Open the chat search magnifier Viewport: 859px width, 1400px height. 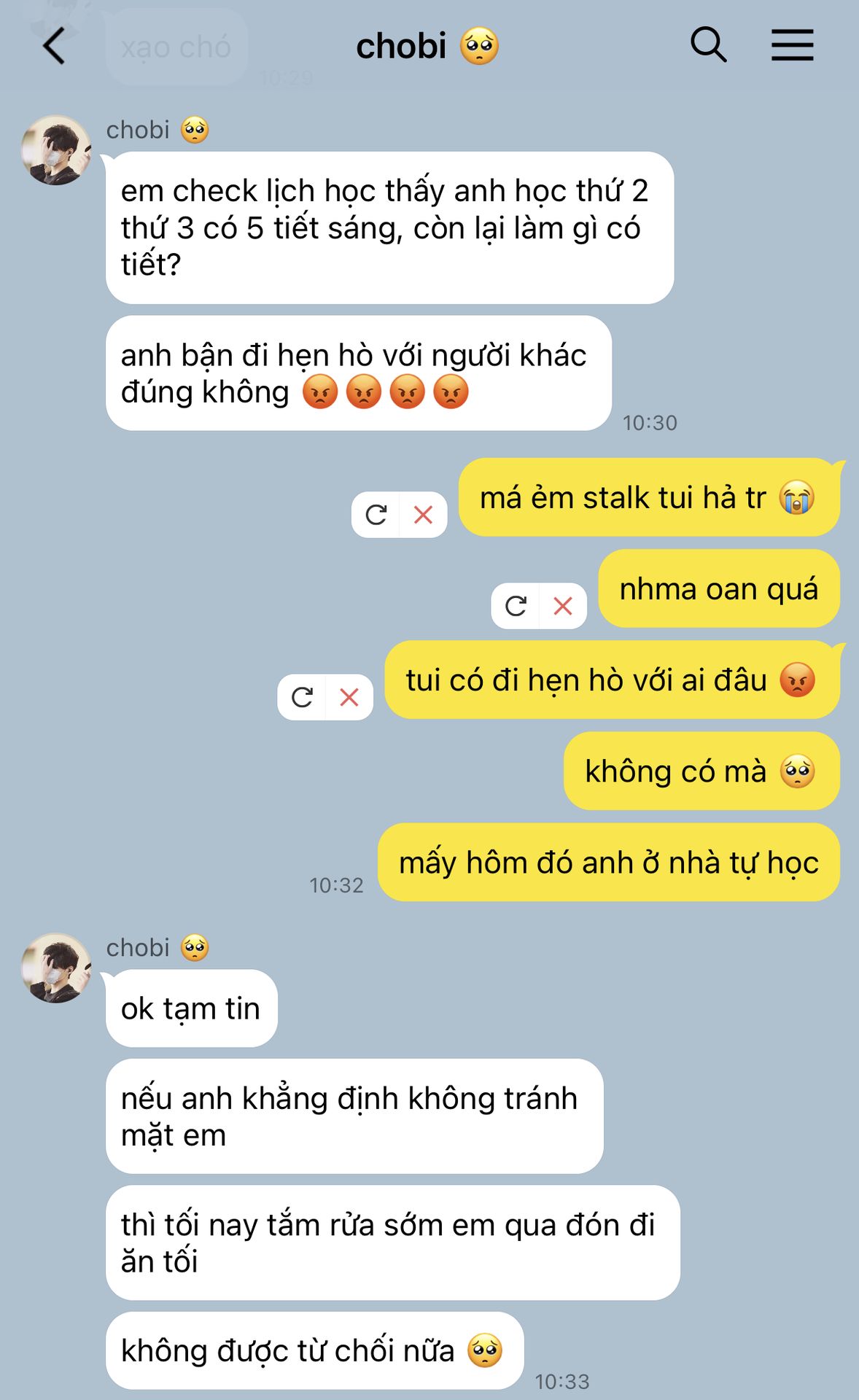point(708,45)
